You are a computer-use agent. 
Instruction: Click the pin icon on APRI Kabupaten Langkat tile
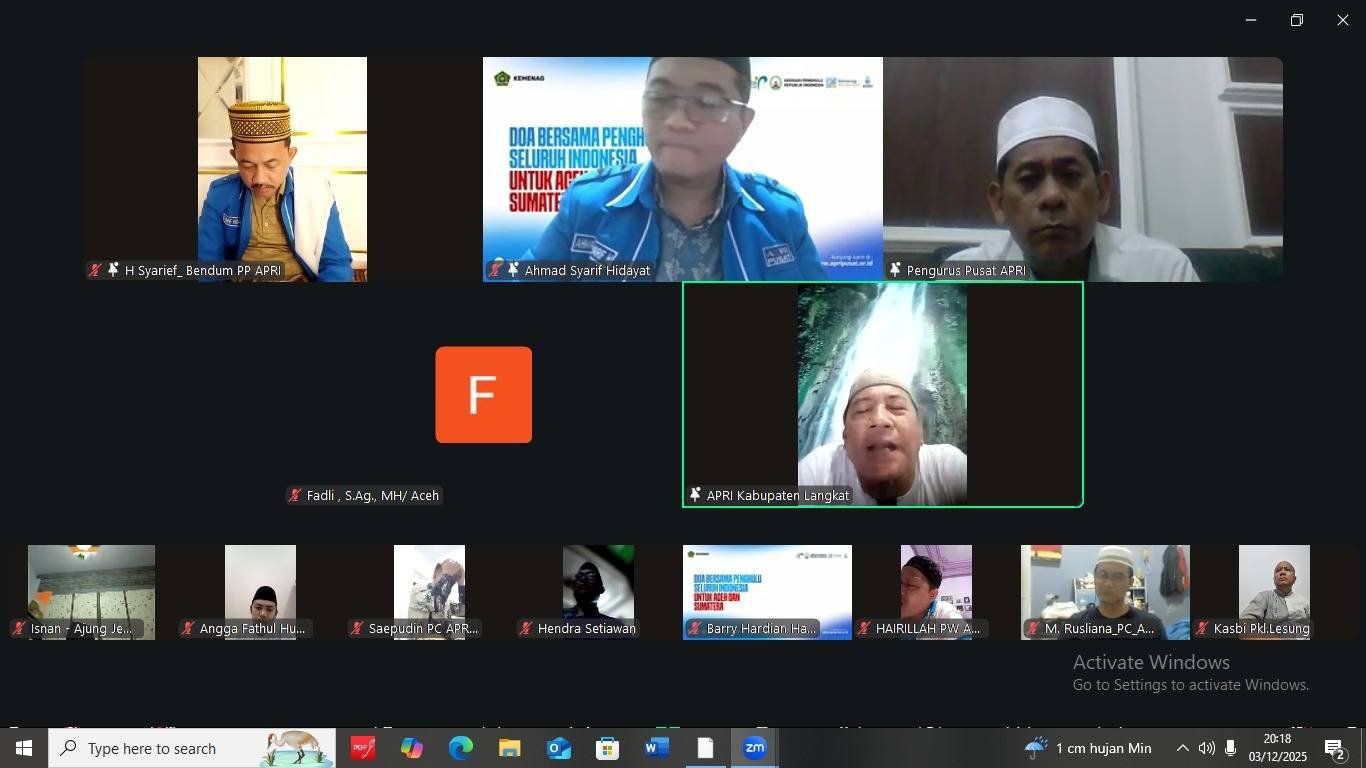[x=694, y=495]
